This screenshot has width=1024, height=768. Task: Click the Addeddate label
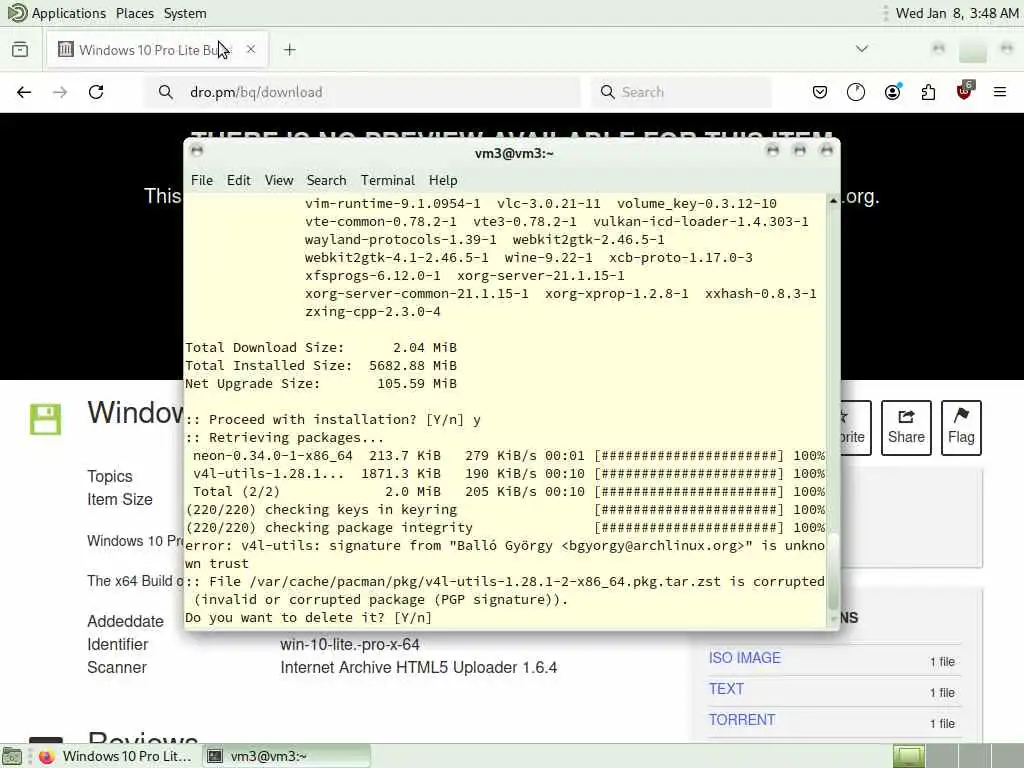pyautogui.click(x=125, y=621)
